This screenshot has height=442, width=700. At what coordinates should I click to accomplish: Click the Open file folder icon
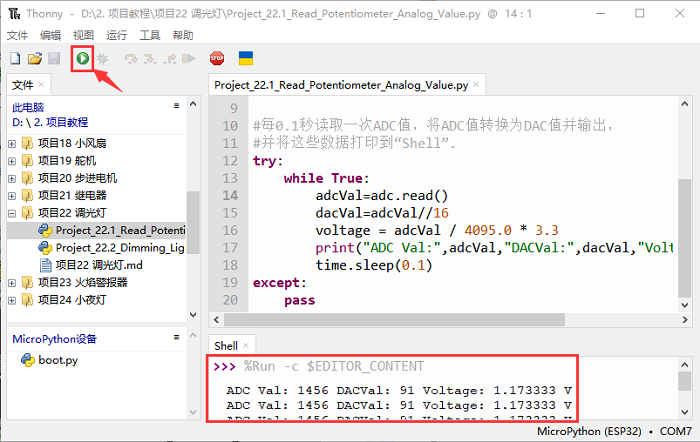pyautogui.click(x=34, y=59)
